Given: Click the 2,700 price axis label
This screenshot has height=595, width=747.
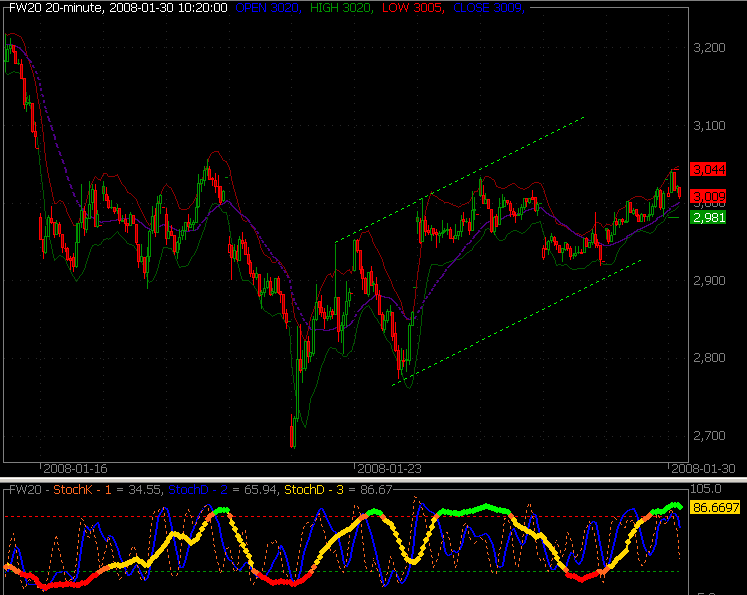Looking at the screenshot, I should tap(709, 435).
